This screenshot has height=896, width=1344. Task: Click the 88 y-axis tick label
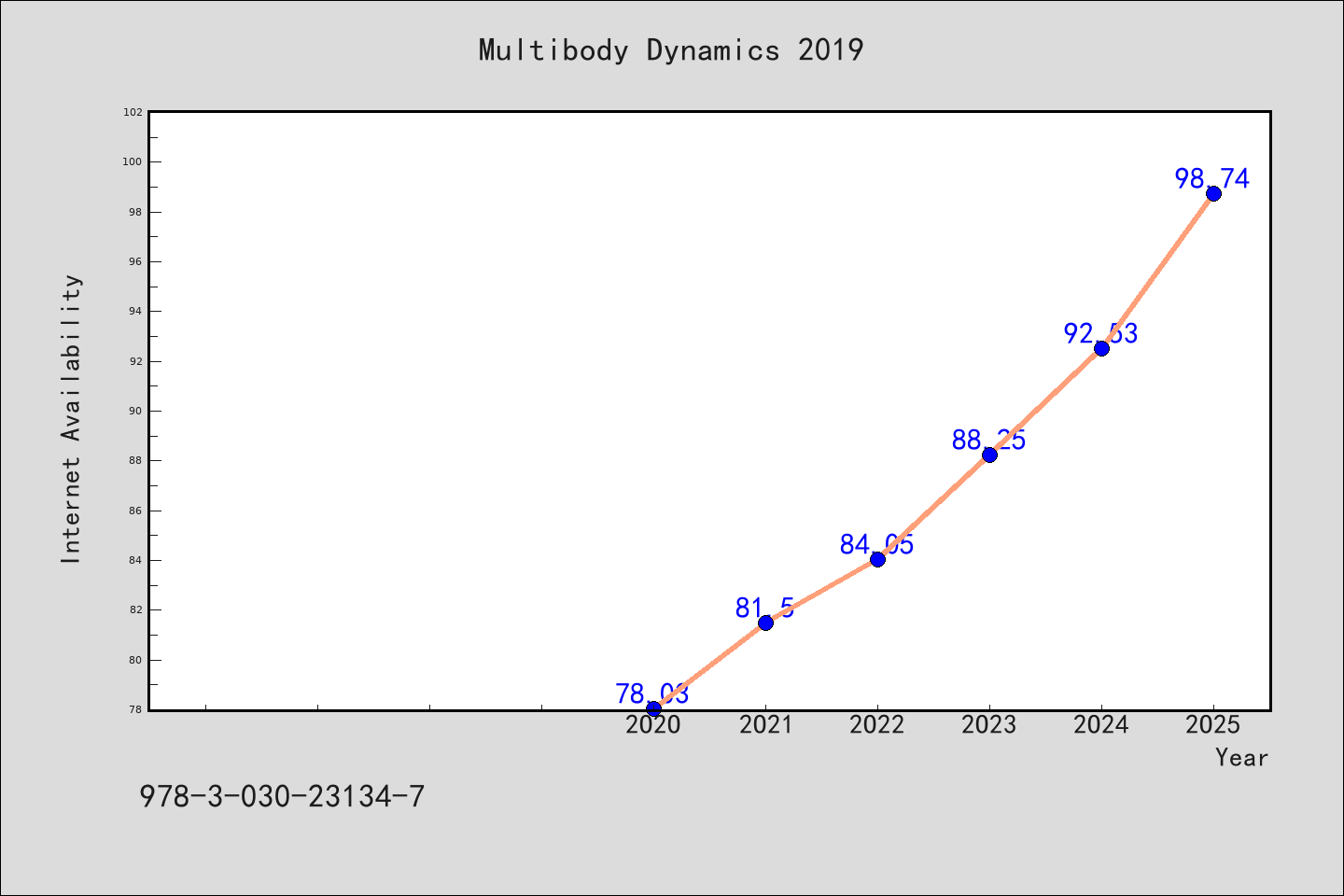coord(136,460)
